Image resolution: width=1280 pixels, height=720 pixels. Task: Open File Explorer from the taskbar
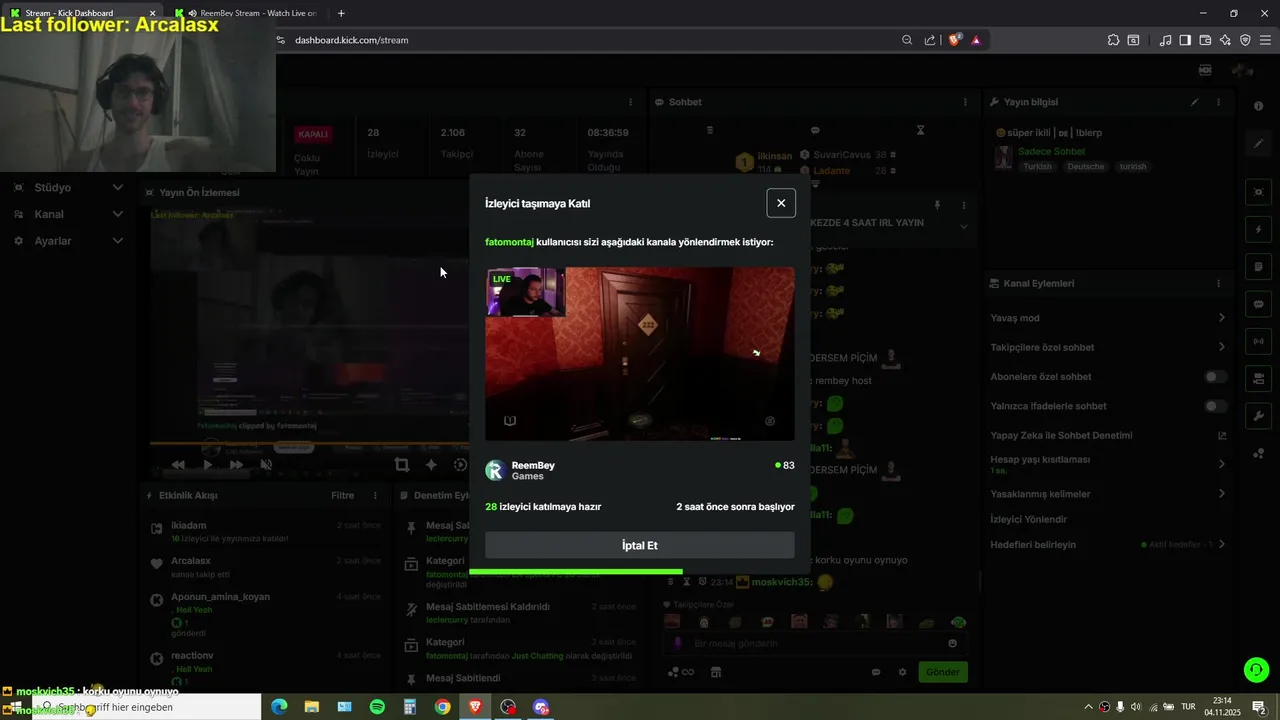[x=311, y=707]
